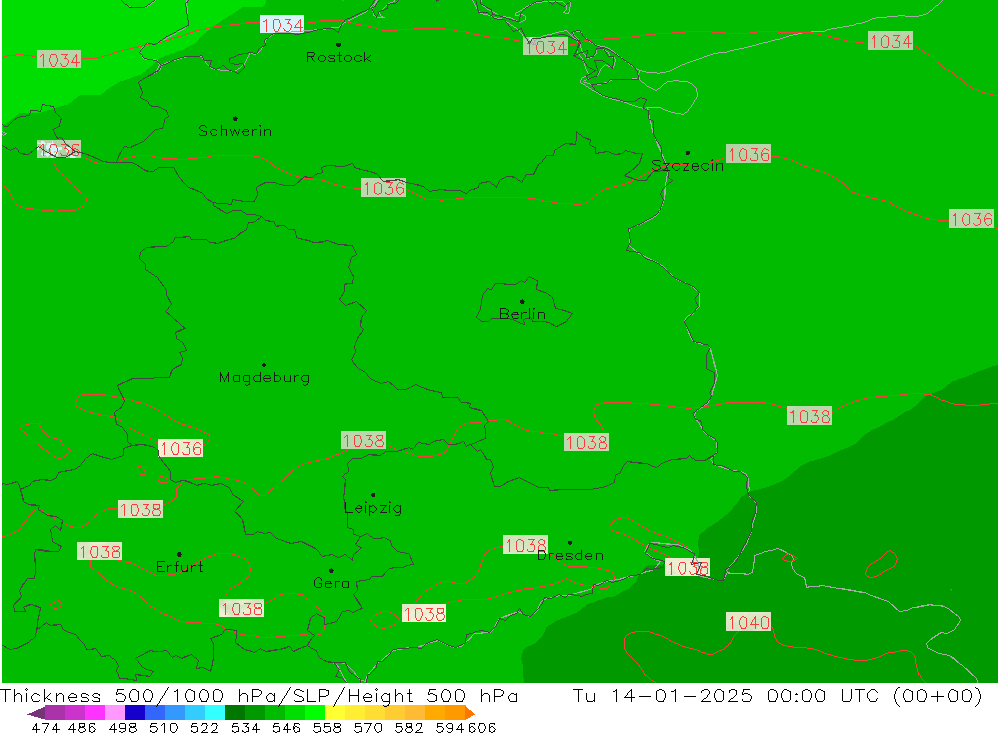Click the 1036 label between Schwerin and Berlin

(383, 188)
